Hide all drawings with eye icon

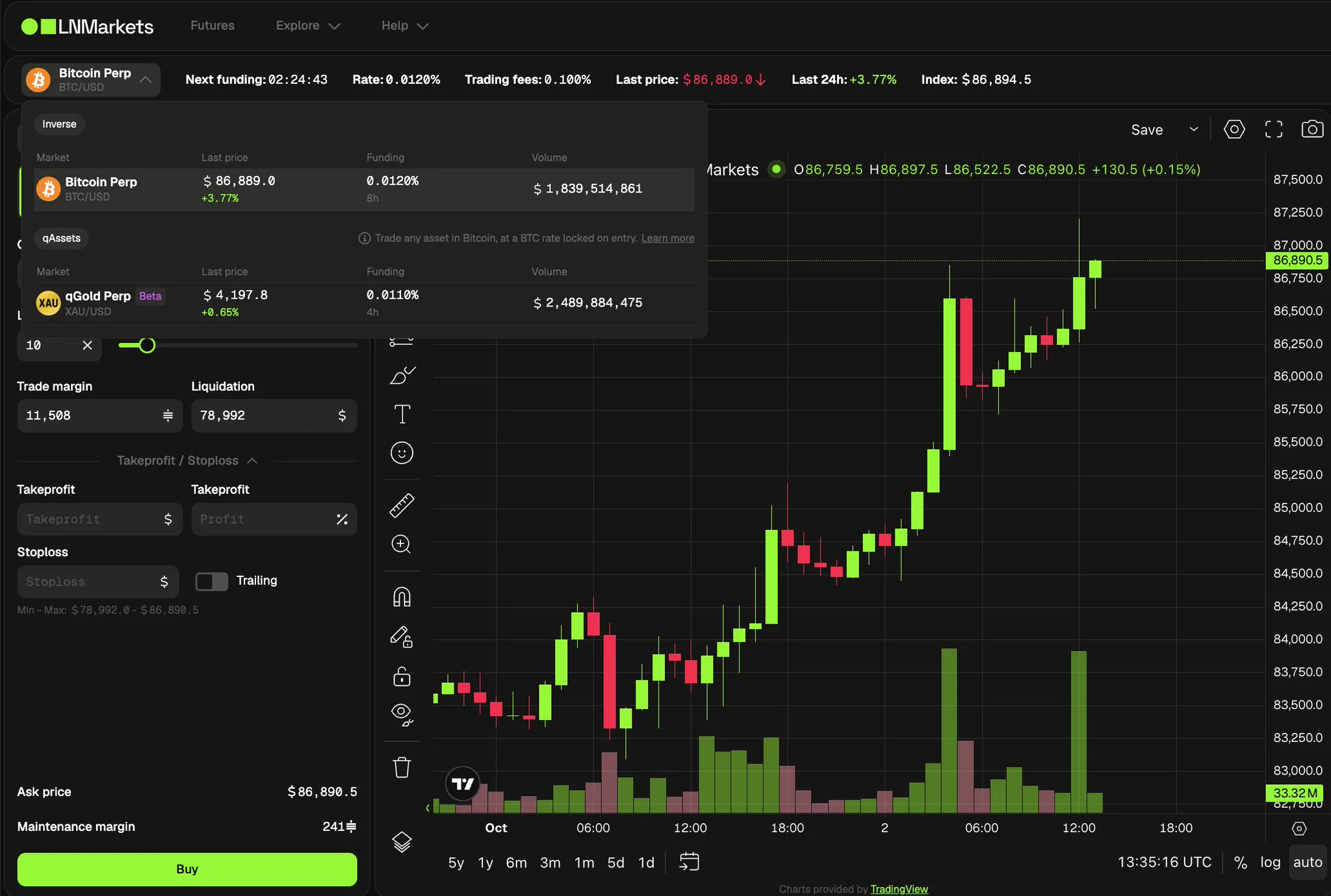click(402, 714)
